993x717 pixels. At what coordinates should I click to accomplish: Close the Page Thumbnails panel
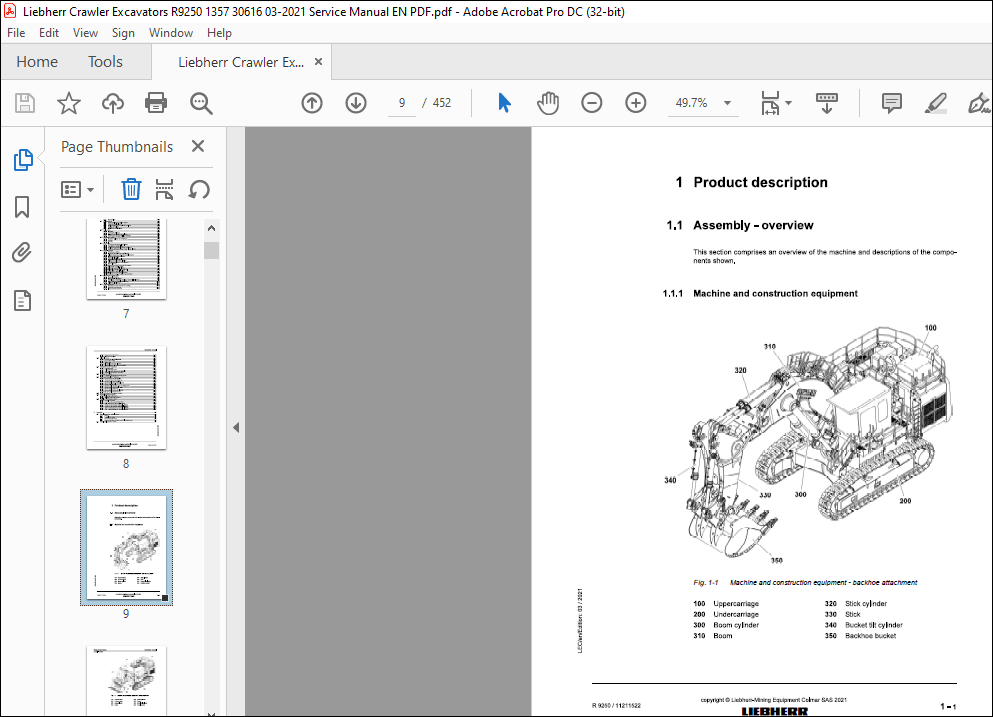point(198,146)
